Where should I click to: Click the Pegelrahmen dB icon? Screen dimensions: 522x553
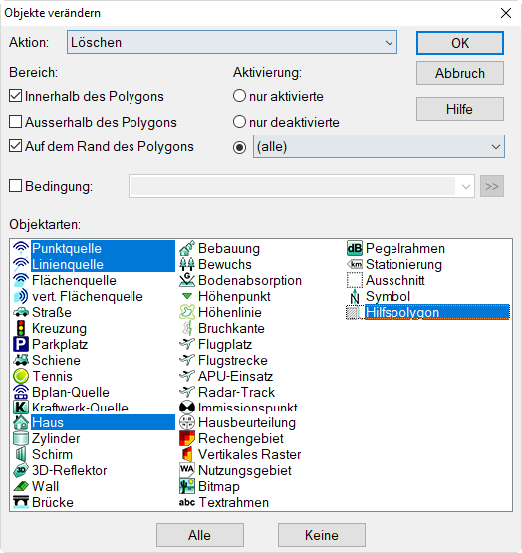[354, 248]
